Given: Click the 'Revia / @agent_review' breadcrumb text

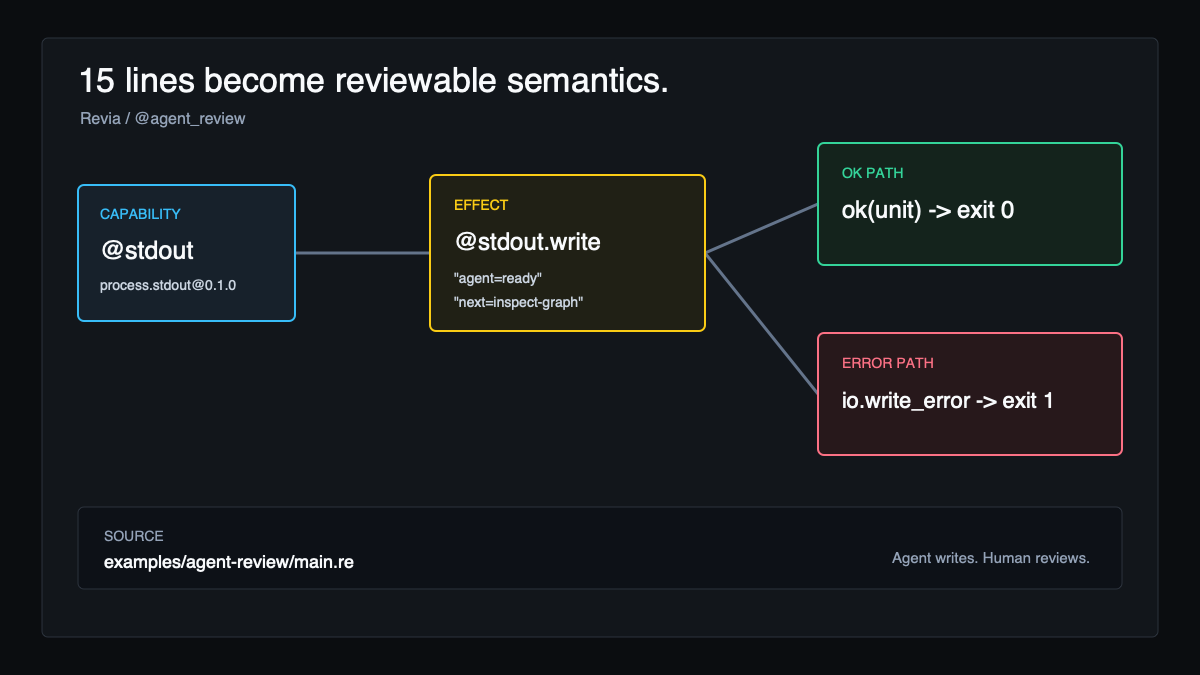Looking at the screenshot, I should pyautogui.click(x=163, y=118).
